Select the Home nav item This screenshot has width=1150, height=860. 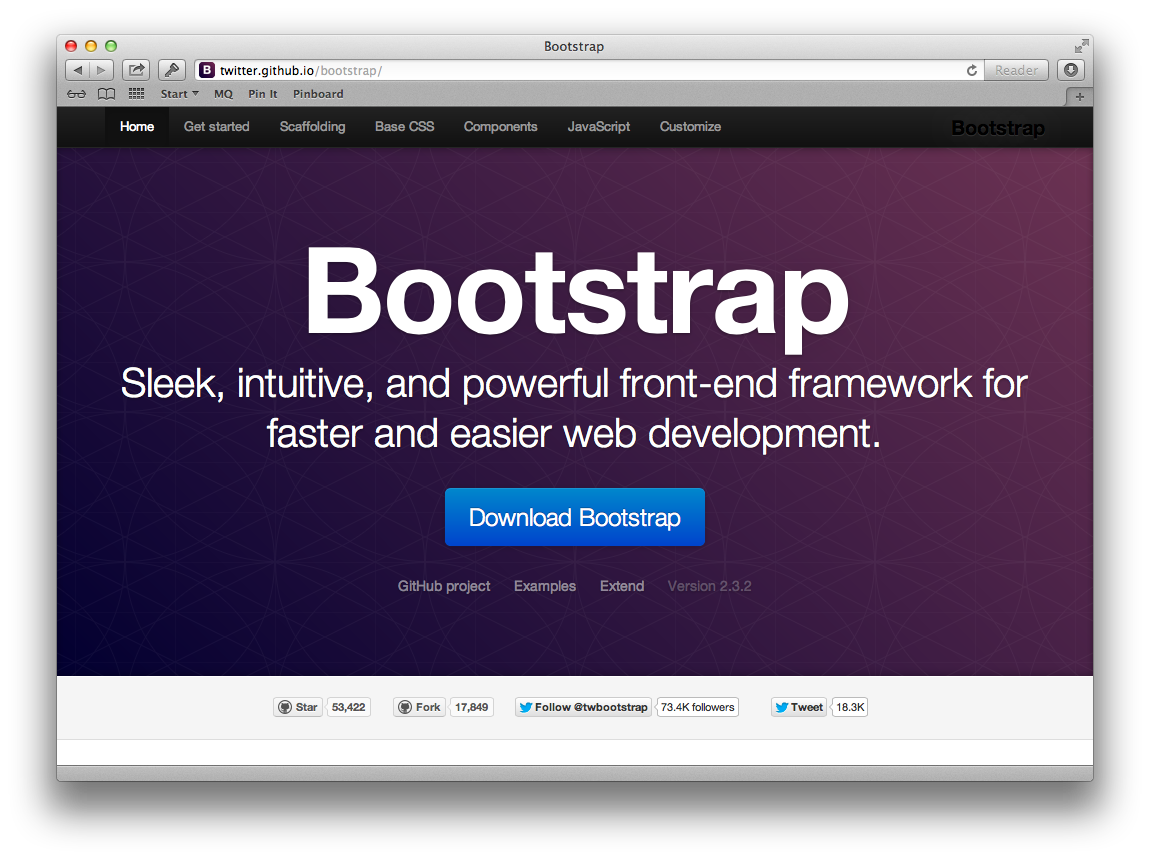pyautogui.click(x=137, y=127)
